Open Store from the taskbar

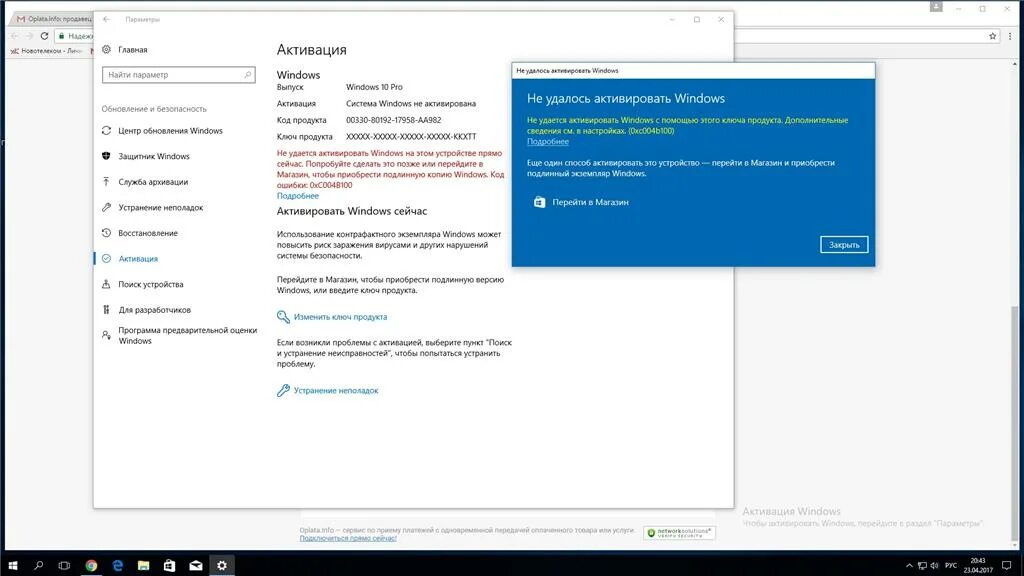[169, 566]
